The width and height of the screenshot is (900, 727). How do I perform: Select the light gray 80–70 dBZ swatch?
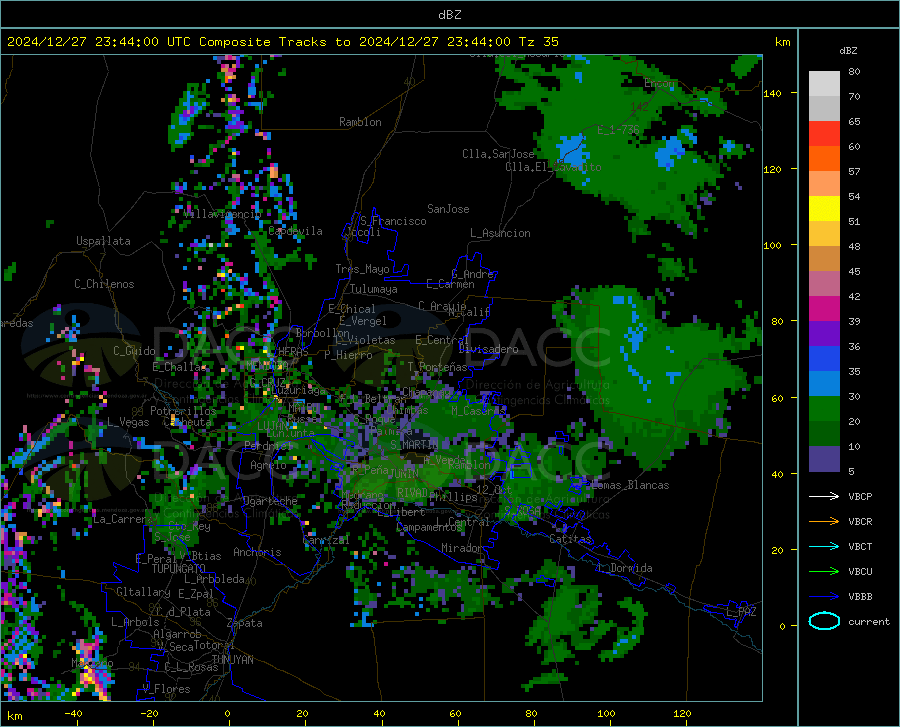click(x=824, y=84)
